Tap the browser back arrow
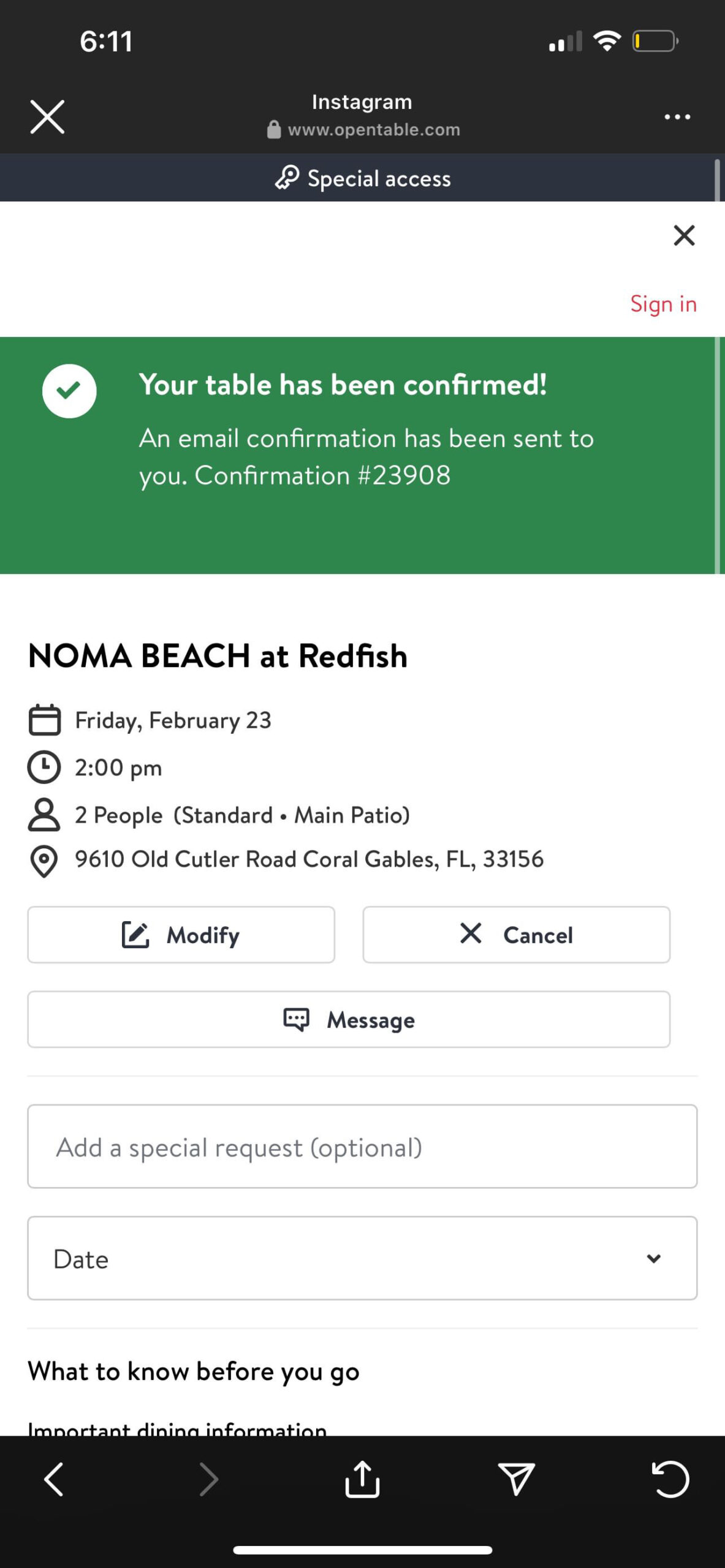The image size is (725, 1568). coord(54,1480)
